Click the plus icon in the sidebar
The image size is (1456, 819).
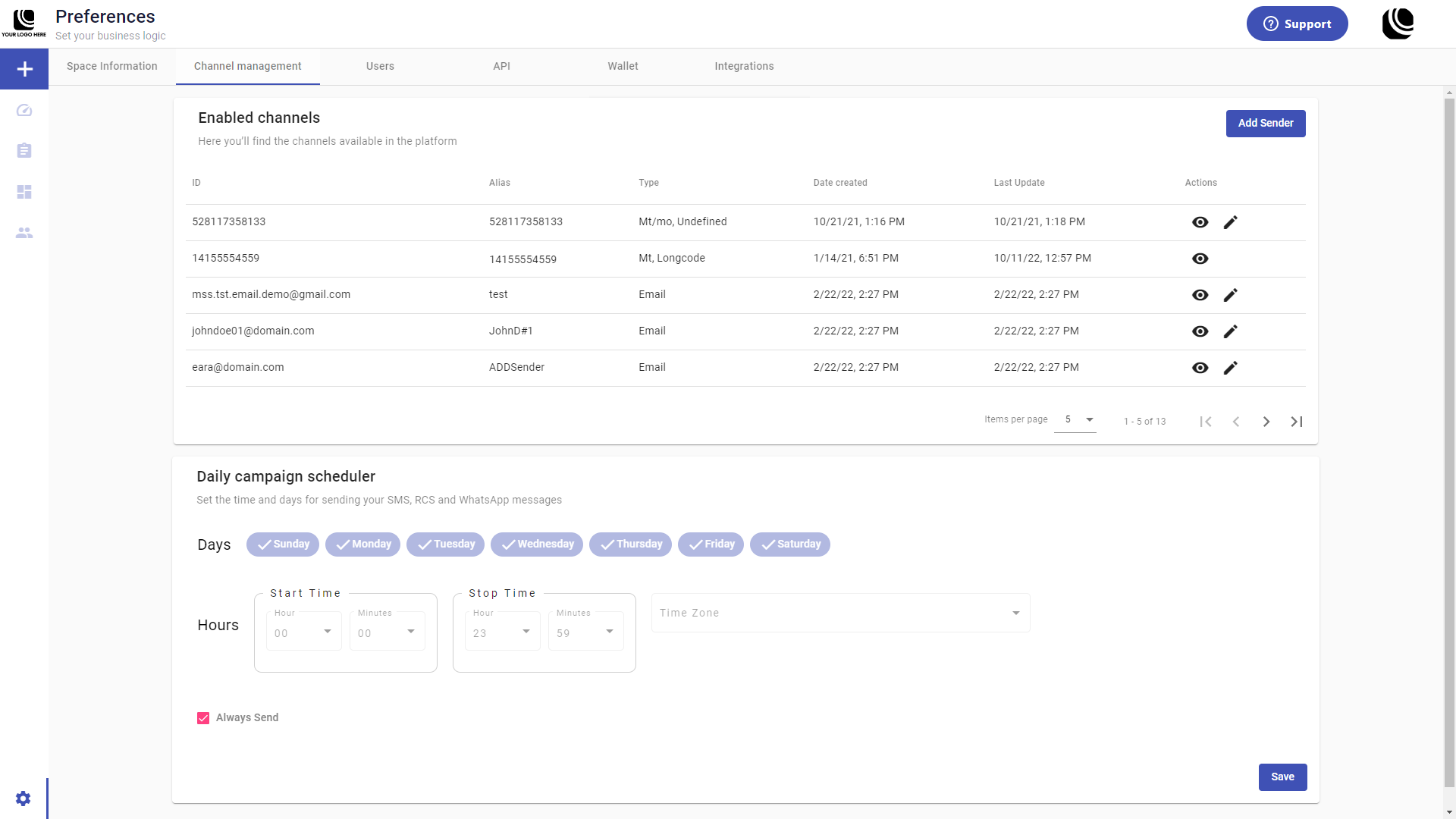click(24, 69)
